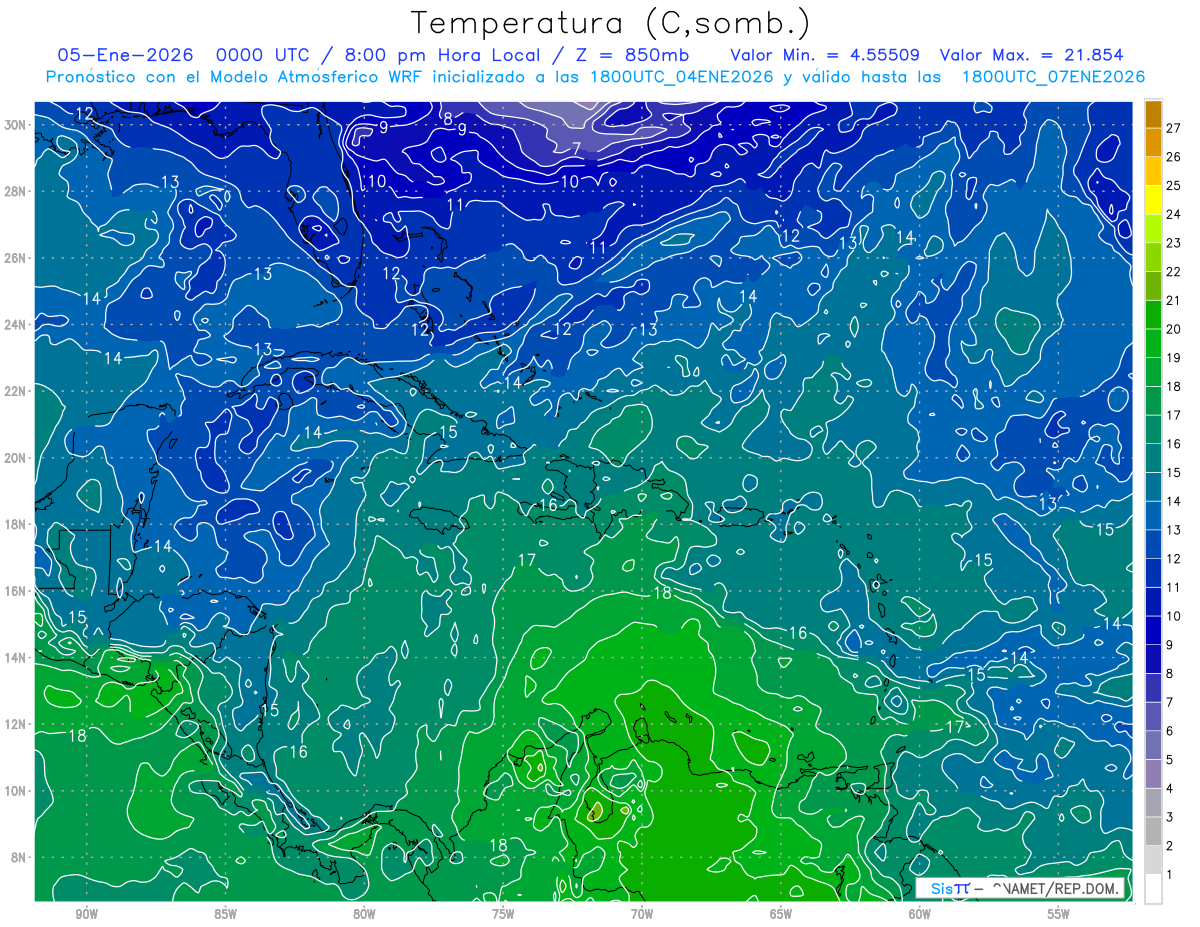
Task: Click the bright green swatch between 19 and 20
Action: (1153, 343)
